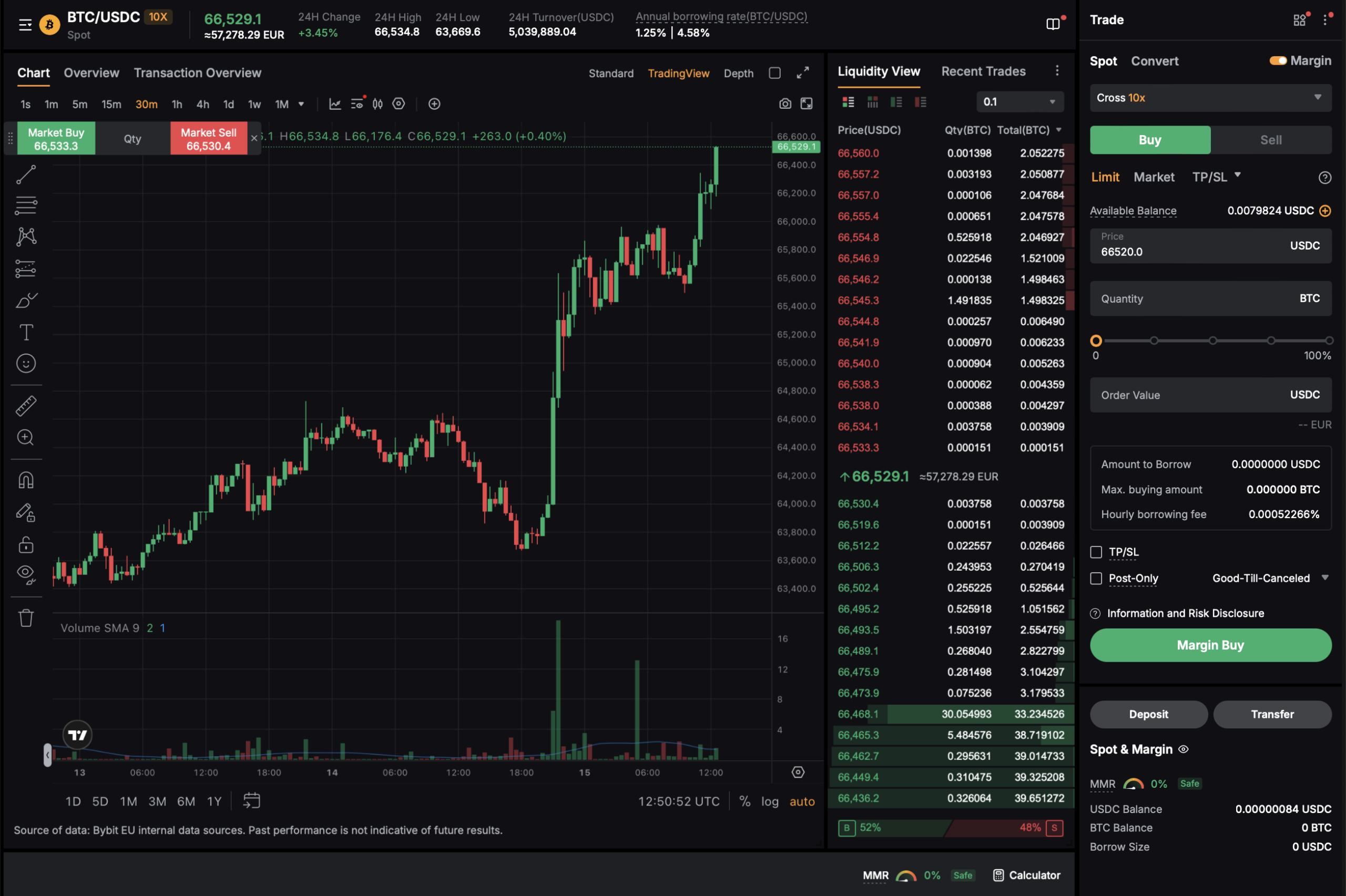Set quantity slider to 100% marker
Image resolution: width=1346 pixels, height=896 pixels.
click(x=1329, y=341)
